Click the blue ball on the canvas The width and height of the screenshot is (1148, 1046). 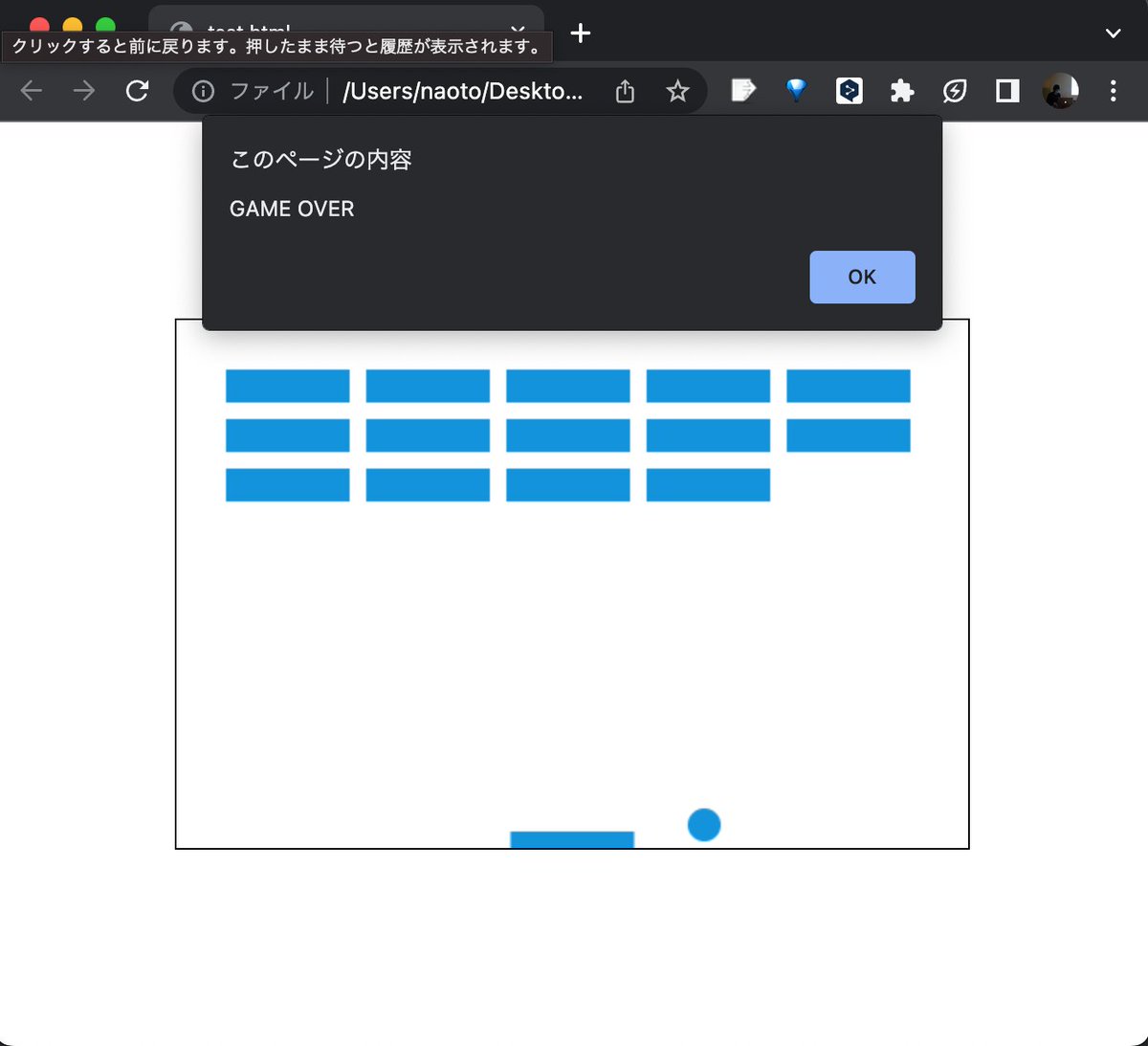[704, 825]
